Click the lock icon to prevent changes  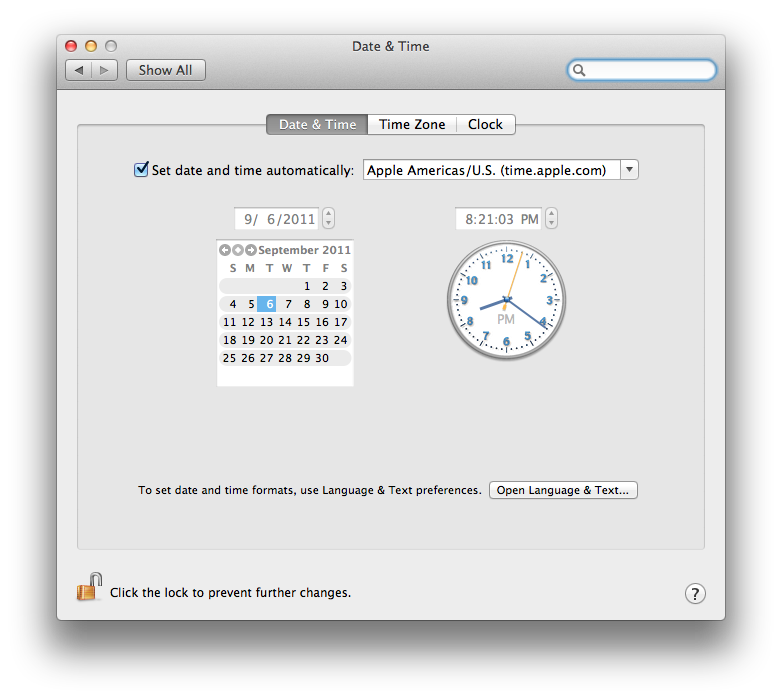pyautogui.click(x=89, y=586)
